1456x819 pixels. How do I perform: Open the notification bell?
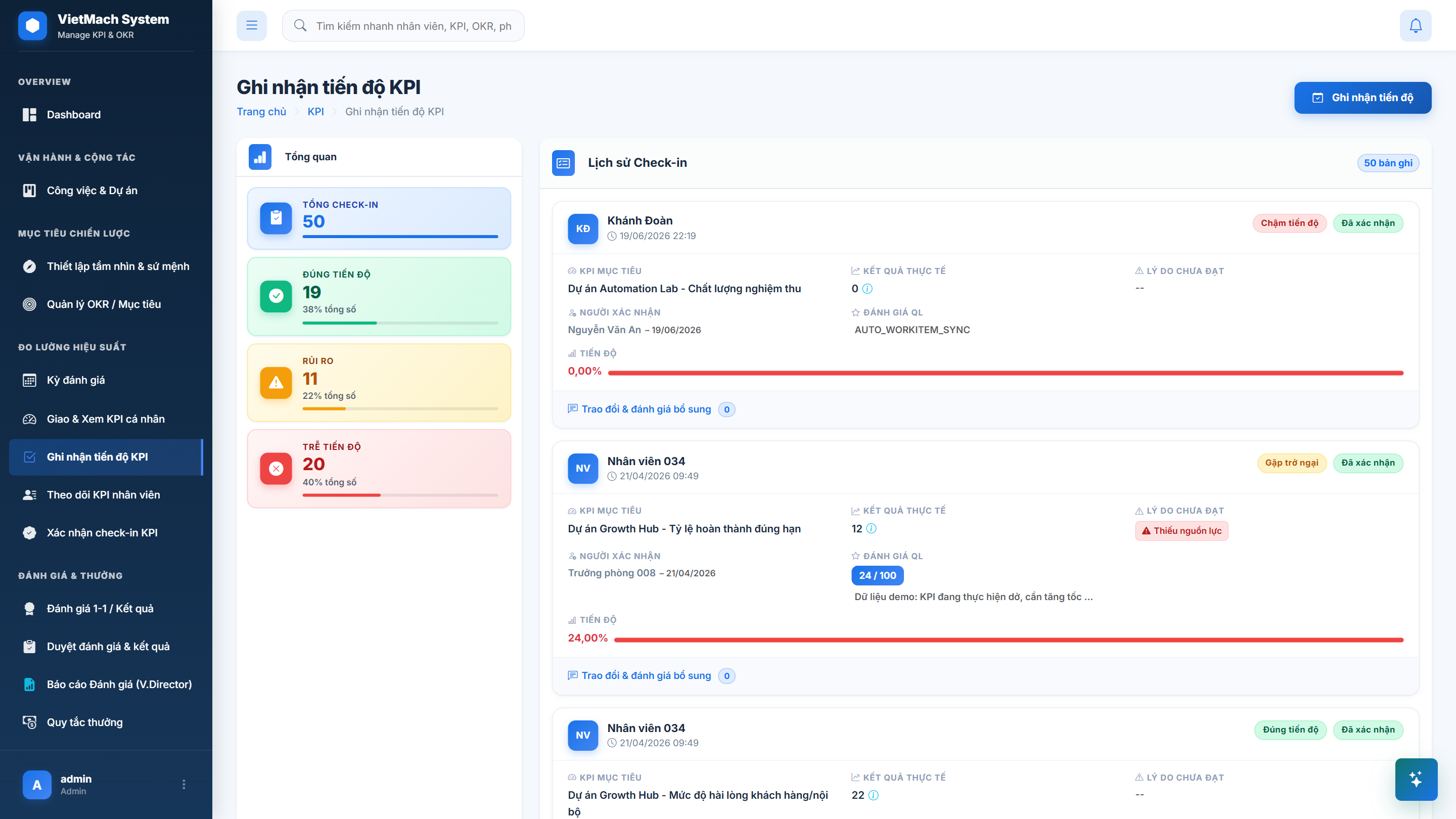pos(1416,25)
